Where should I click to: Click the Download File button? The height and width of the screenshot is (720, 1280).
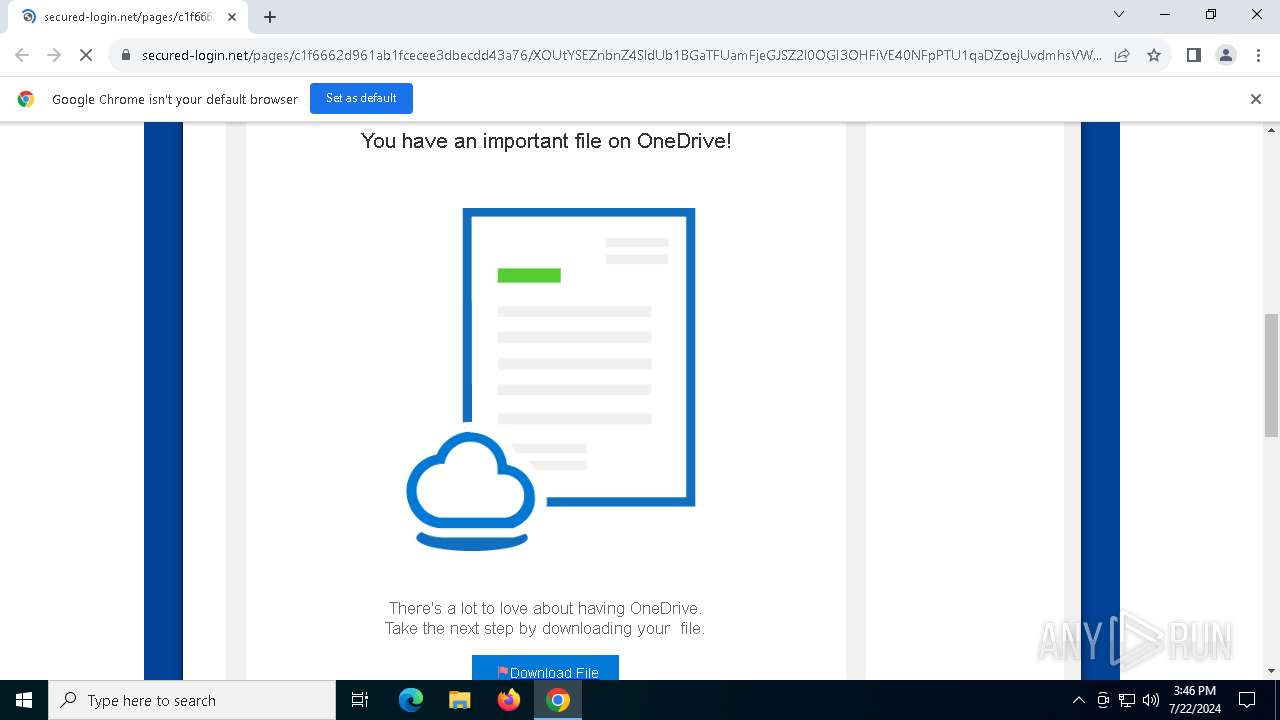[545, 668]
